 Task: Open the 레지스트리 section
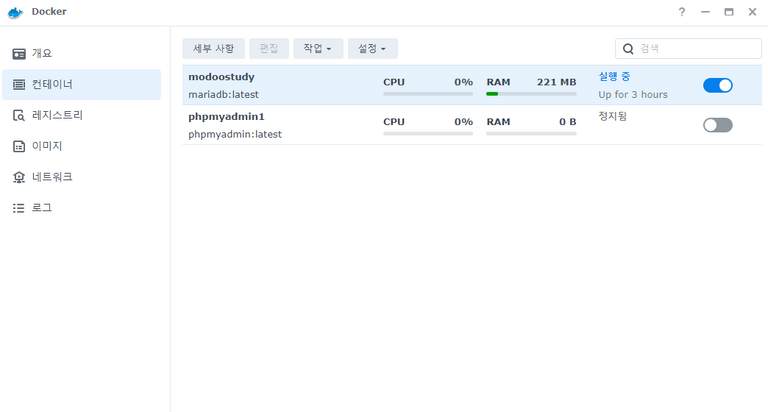[81, 115]
